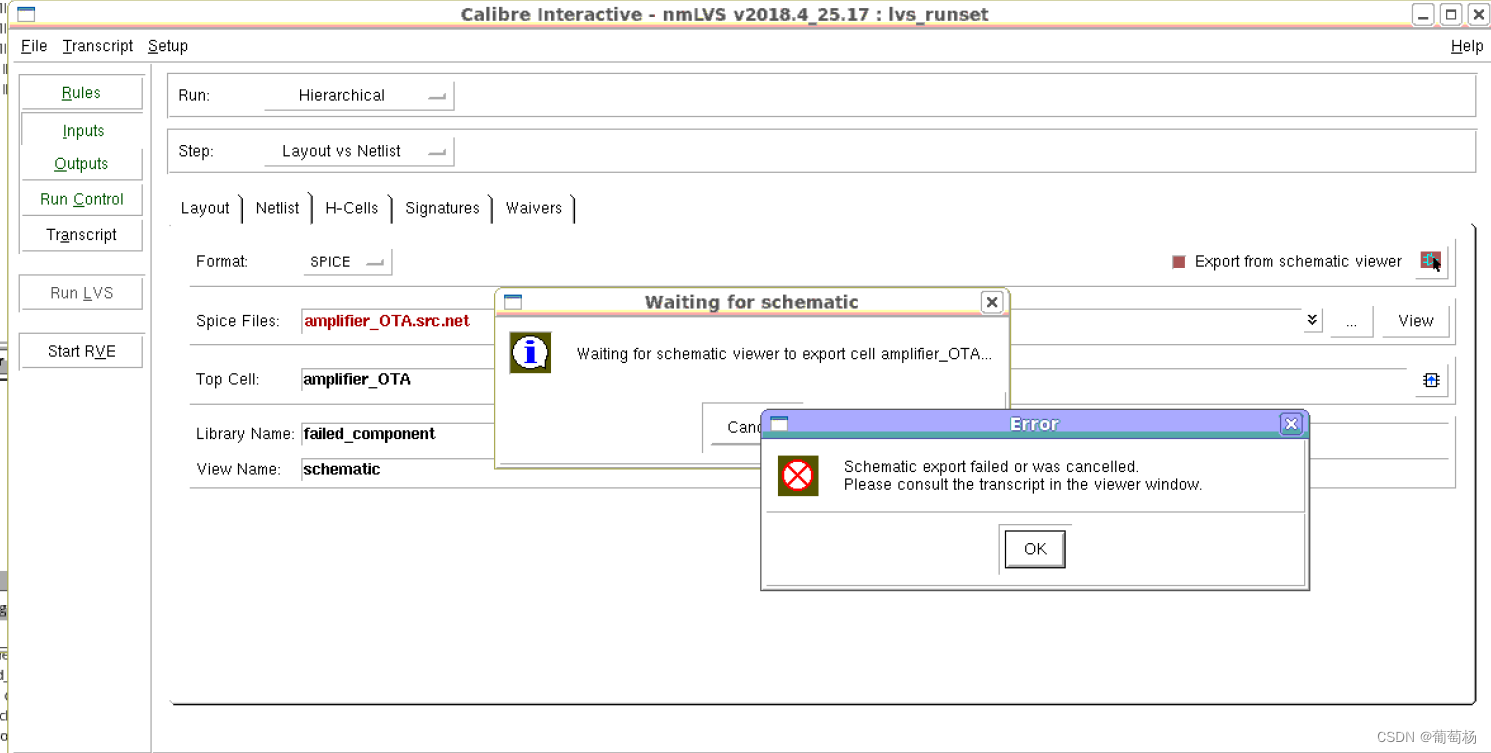Close the Calibre Interactive window
Image resolution: width=1491 pixels, height=753 pixels.
click(x=1478, y=15)
